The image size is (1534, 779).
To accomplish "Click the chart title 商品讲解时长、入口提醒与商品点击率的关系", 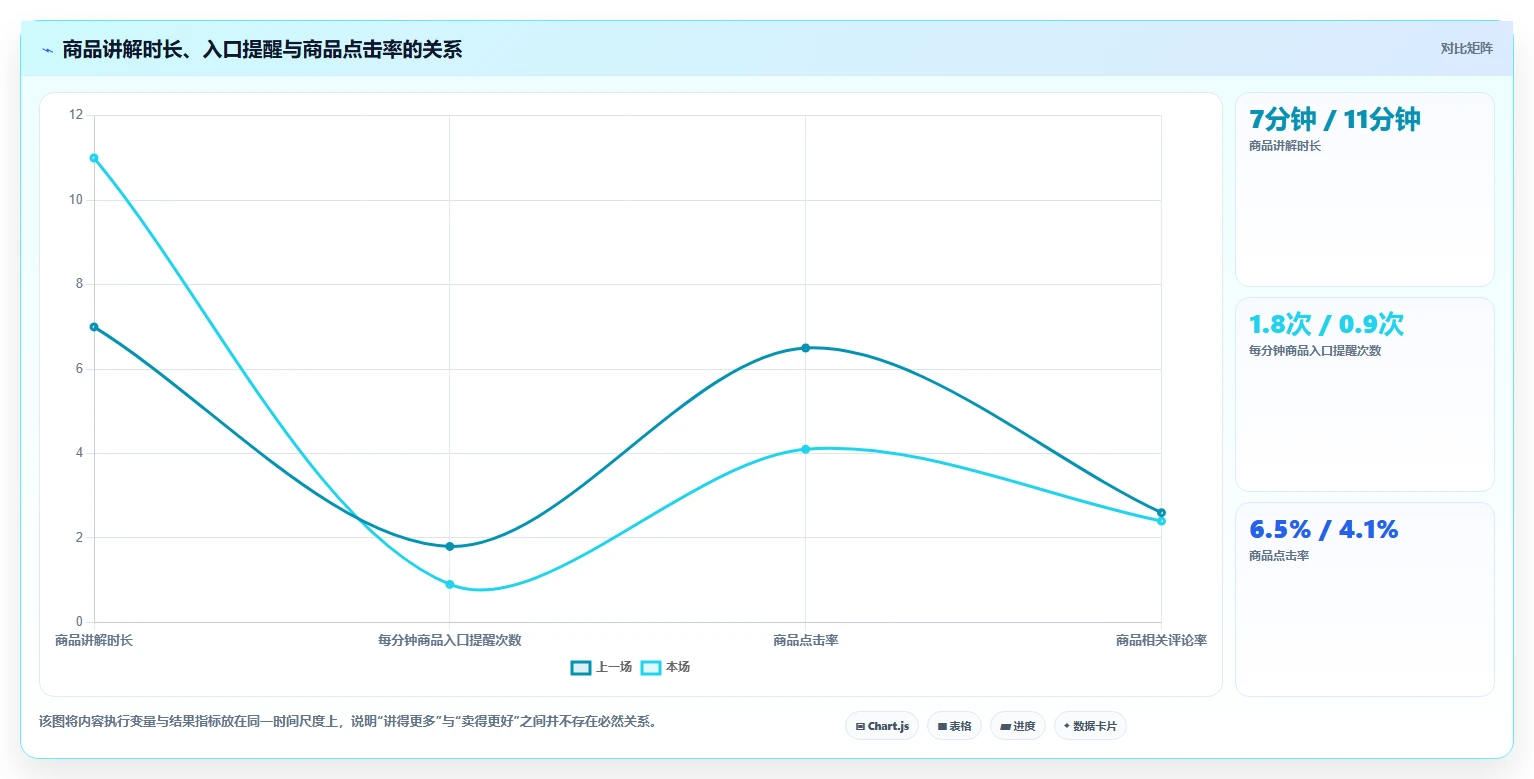I will (262, 50).
